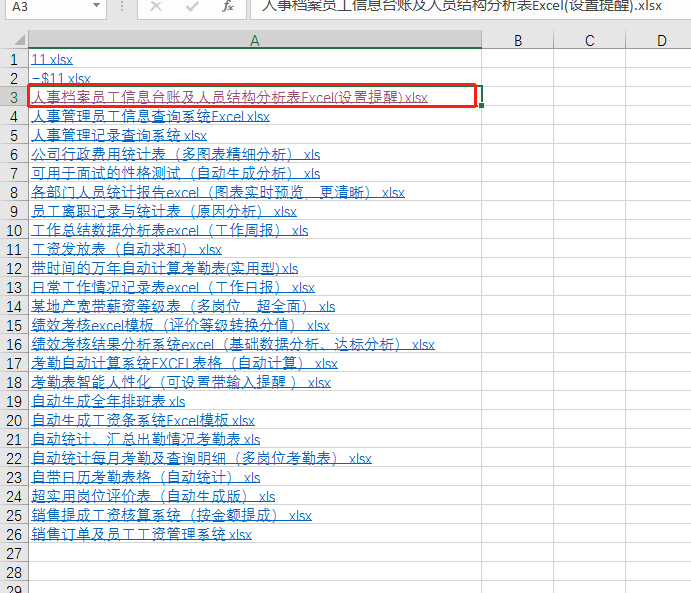Open 某地产宽带薪资等级表 link

coord(183,306)
